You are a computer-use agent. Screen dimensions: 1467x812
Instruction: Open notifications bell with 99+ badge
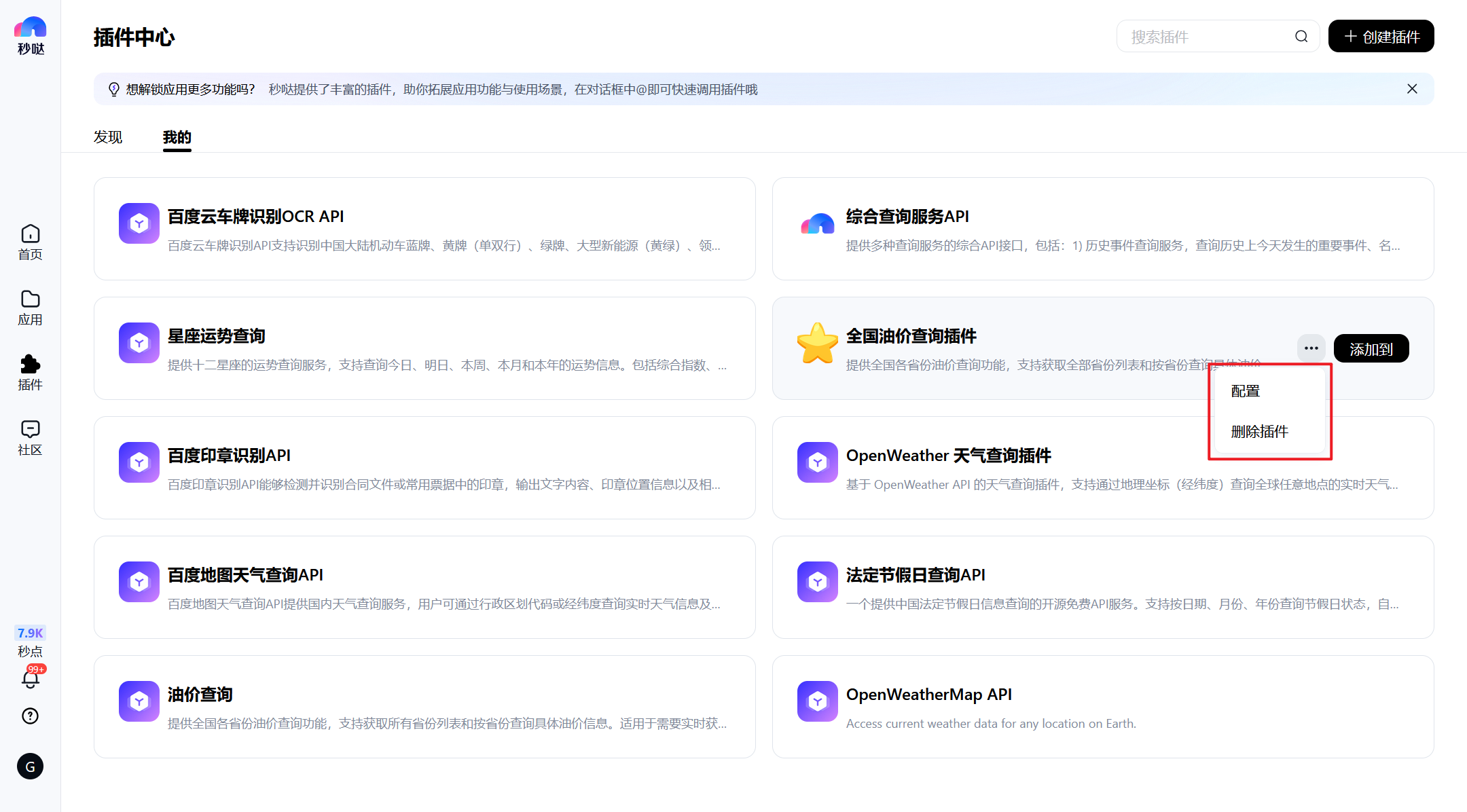(31, 679)
